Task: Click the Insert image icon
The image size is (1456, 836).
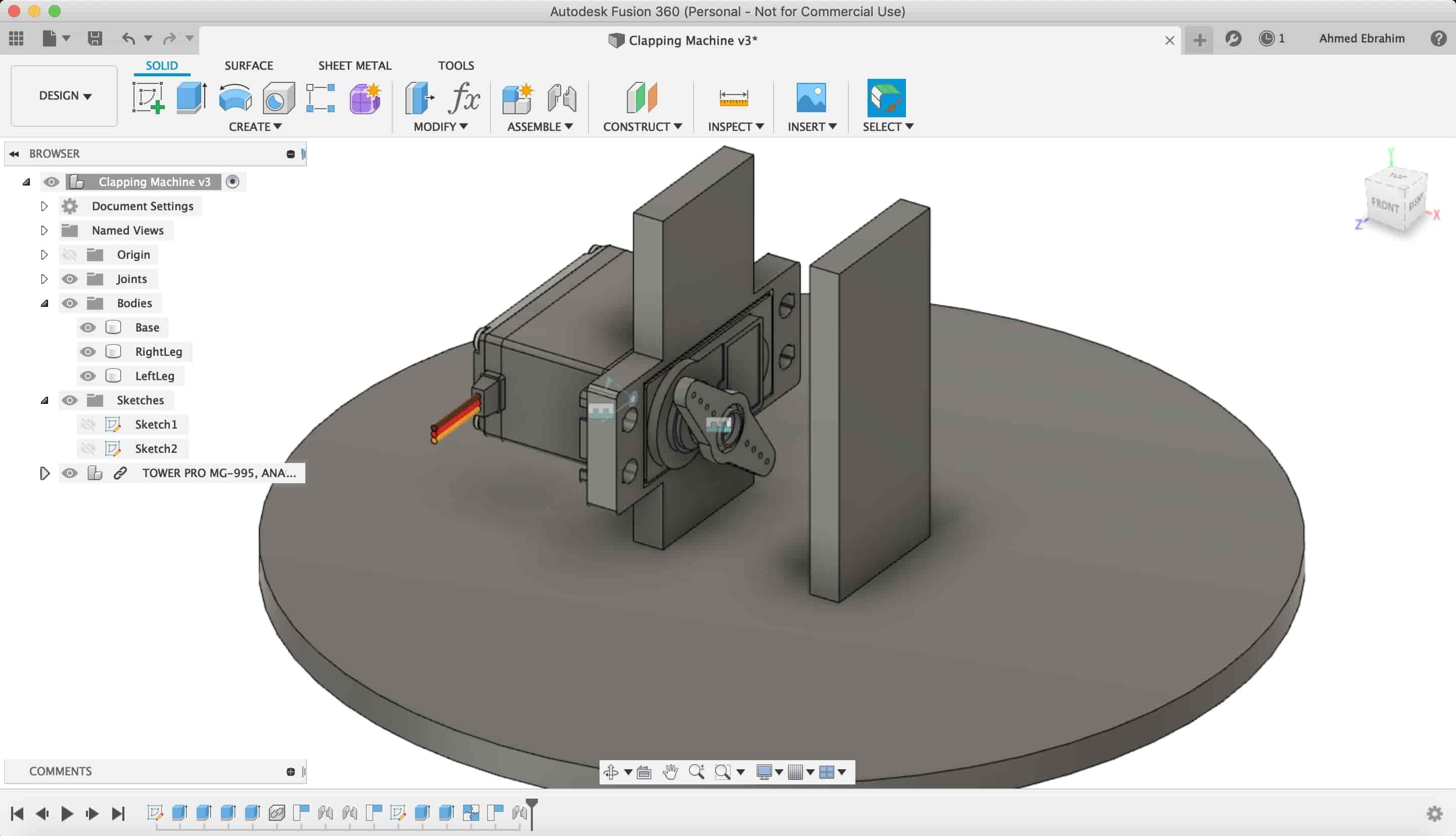Action: 811,98
